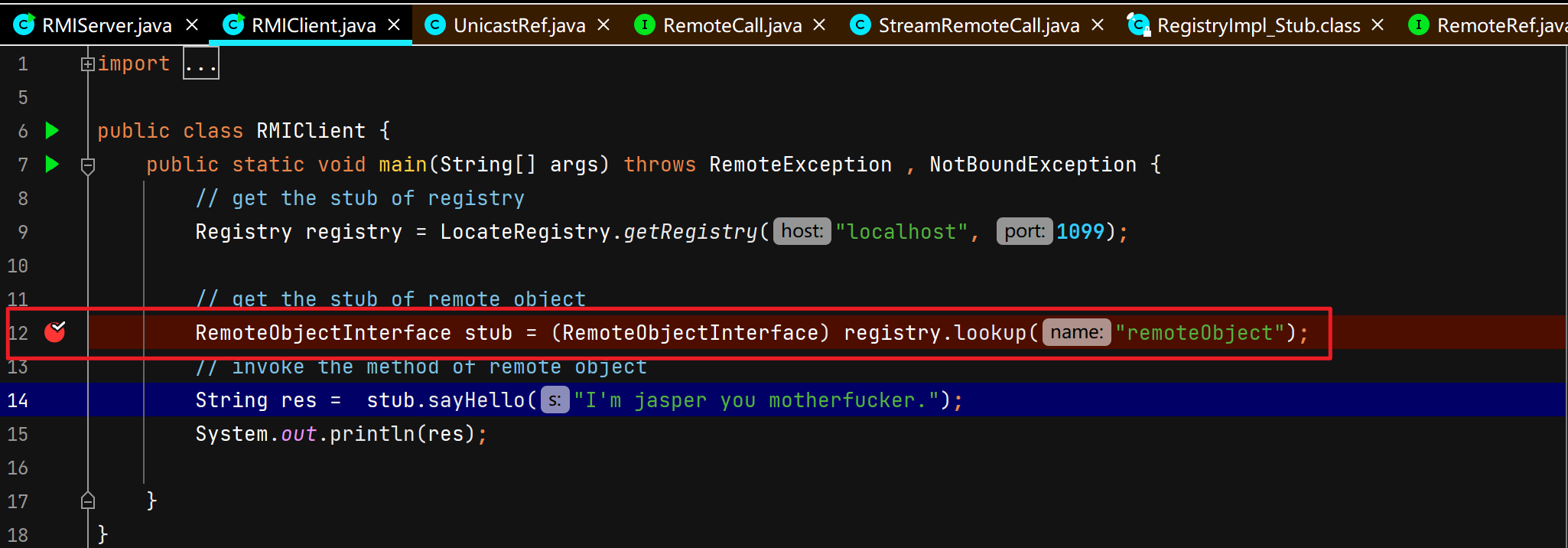
Task: Open the RemoteCall.java tab
Action: click(x=732, y=25)
